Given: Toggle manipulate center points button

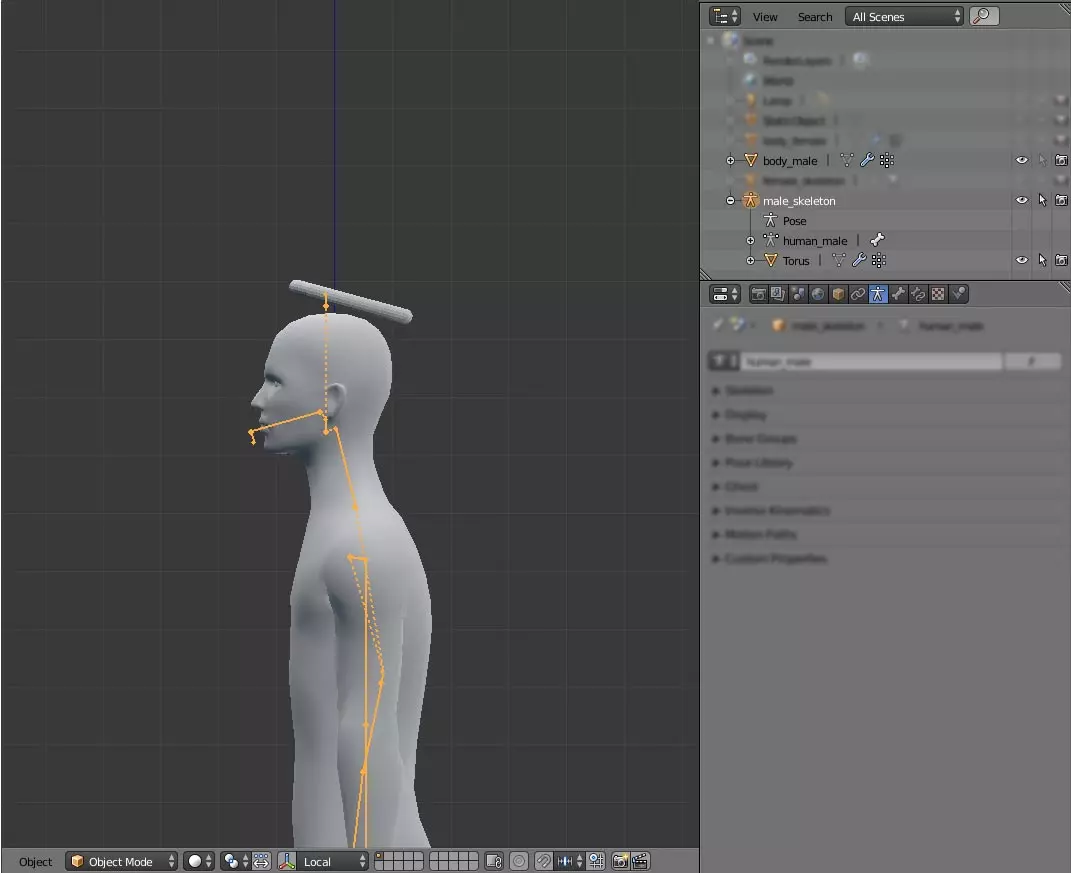Looking at the screenshot, I should [262, 861].
